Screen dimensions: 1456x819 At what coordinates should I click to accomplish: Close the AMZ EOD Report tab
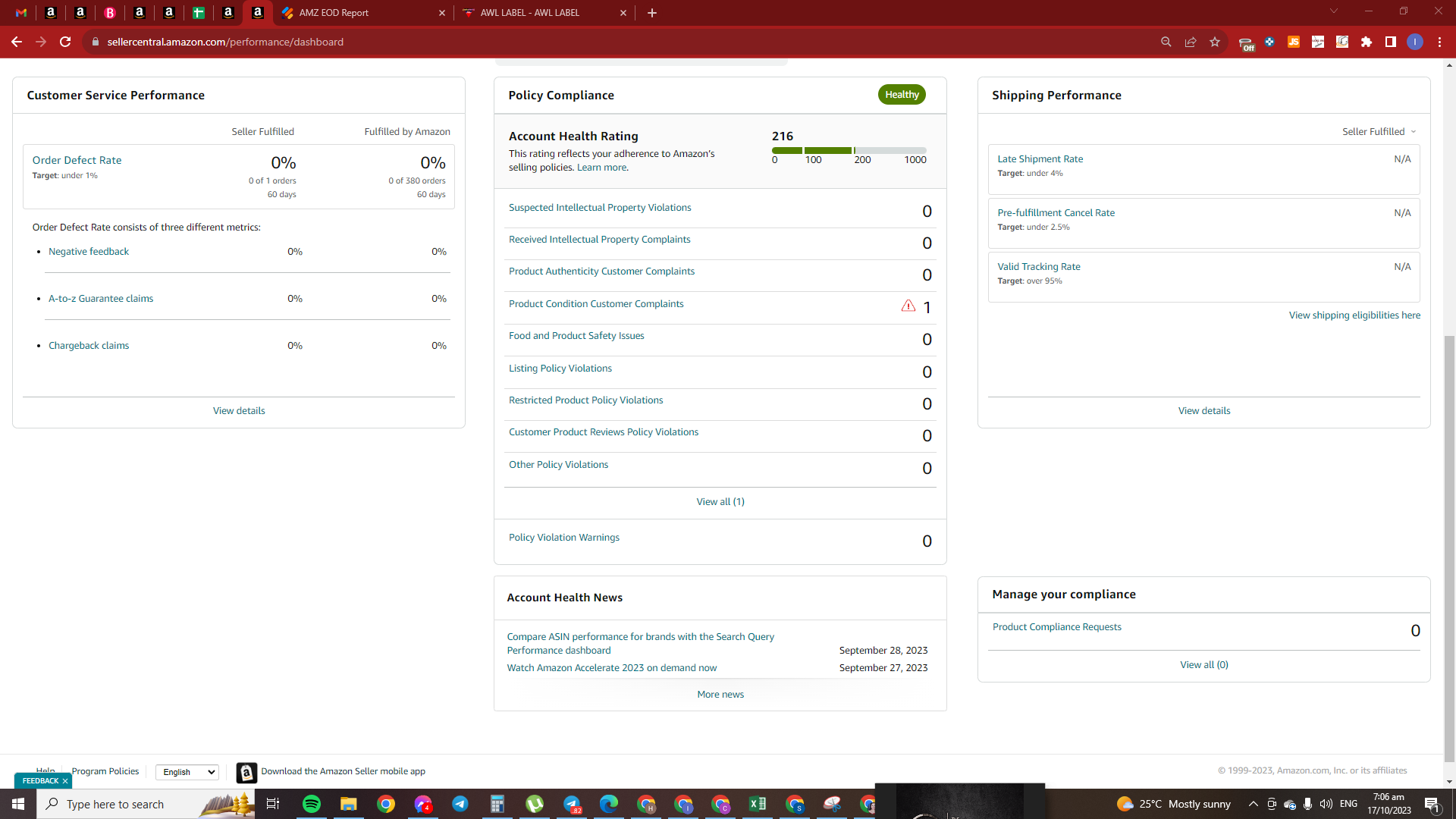point(442,13)
